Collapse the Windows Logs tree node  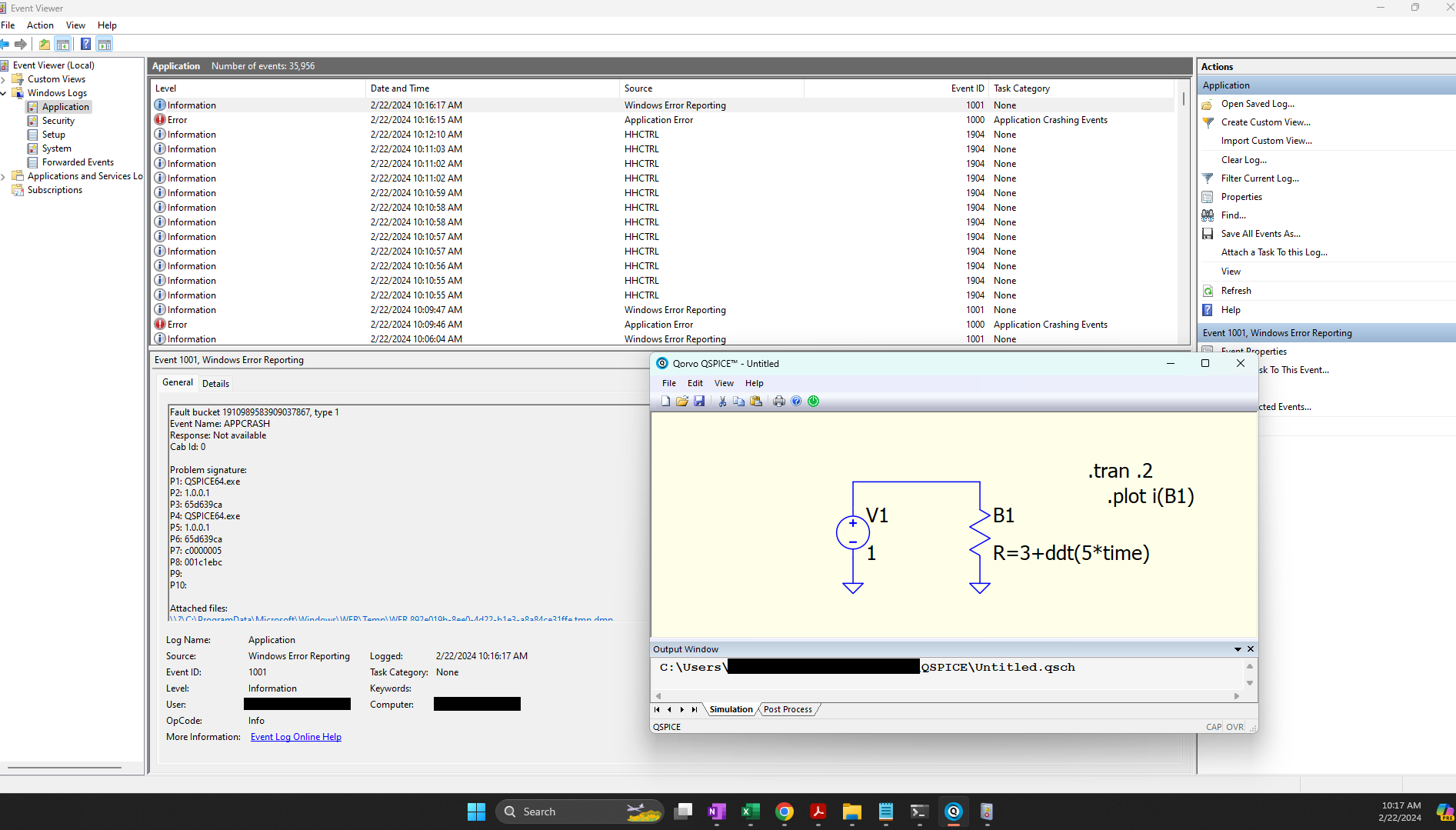click(x=4, y=93)
